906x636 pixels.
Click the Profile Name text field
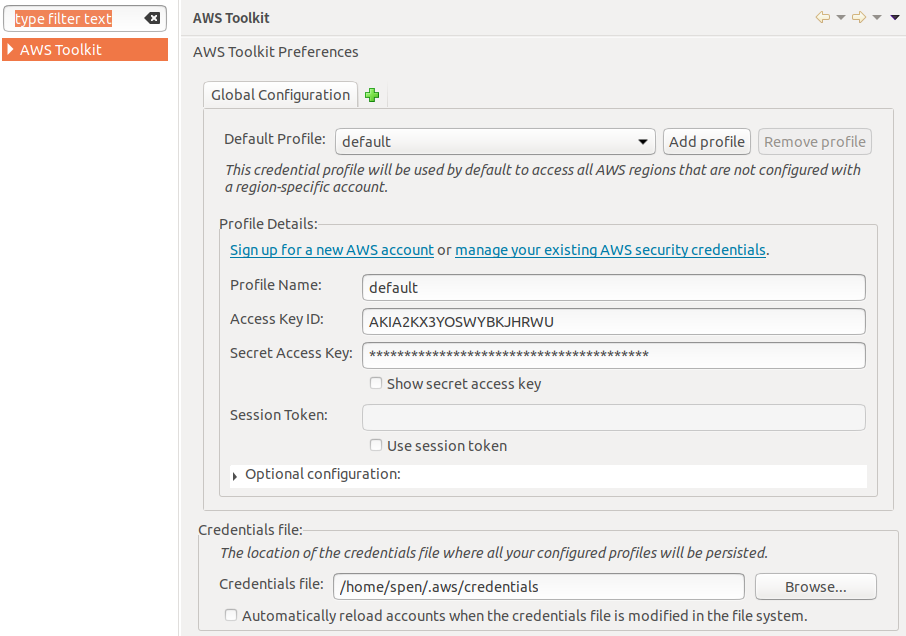tap(614, 287)
